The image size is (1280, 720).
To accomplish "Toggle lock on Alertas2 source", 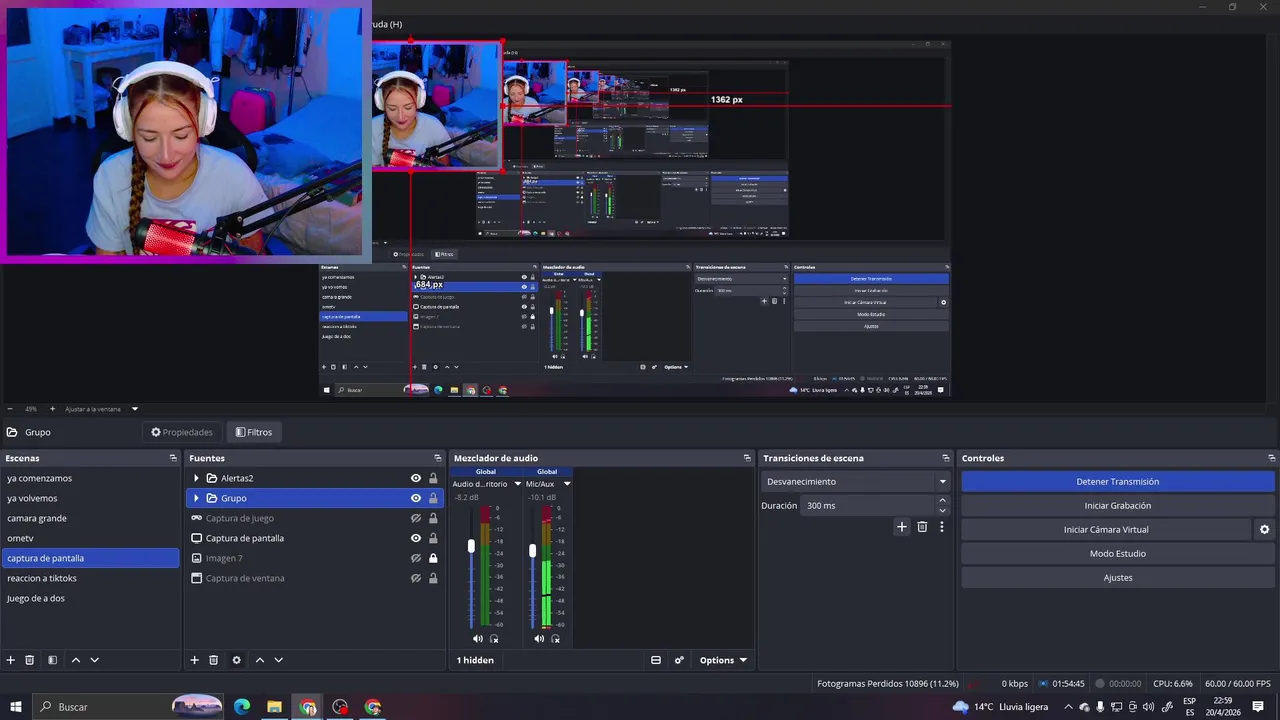I will (433, 478).
